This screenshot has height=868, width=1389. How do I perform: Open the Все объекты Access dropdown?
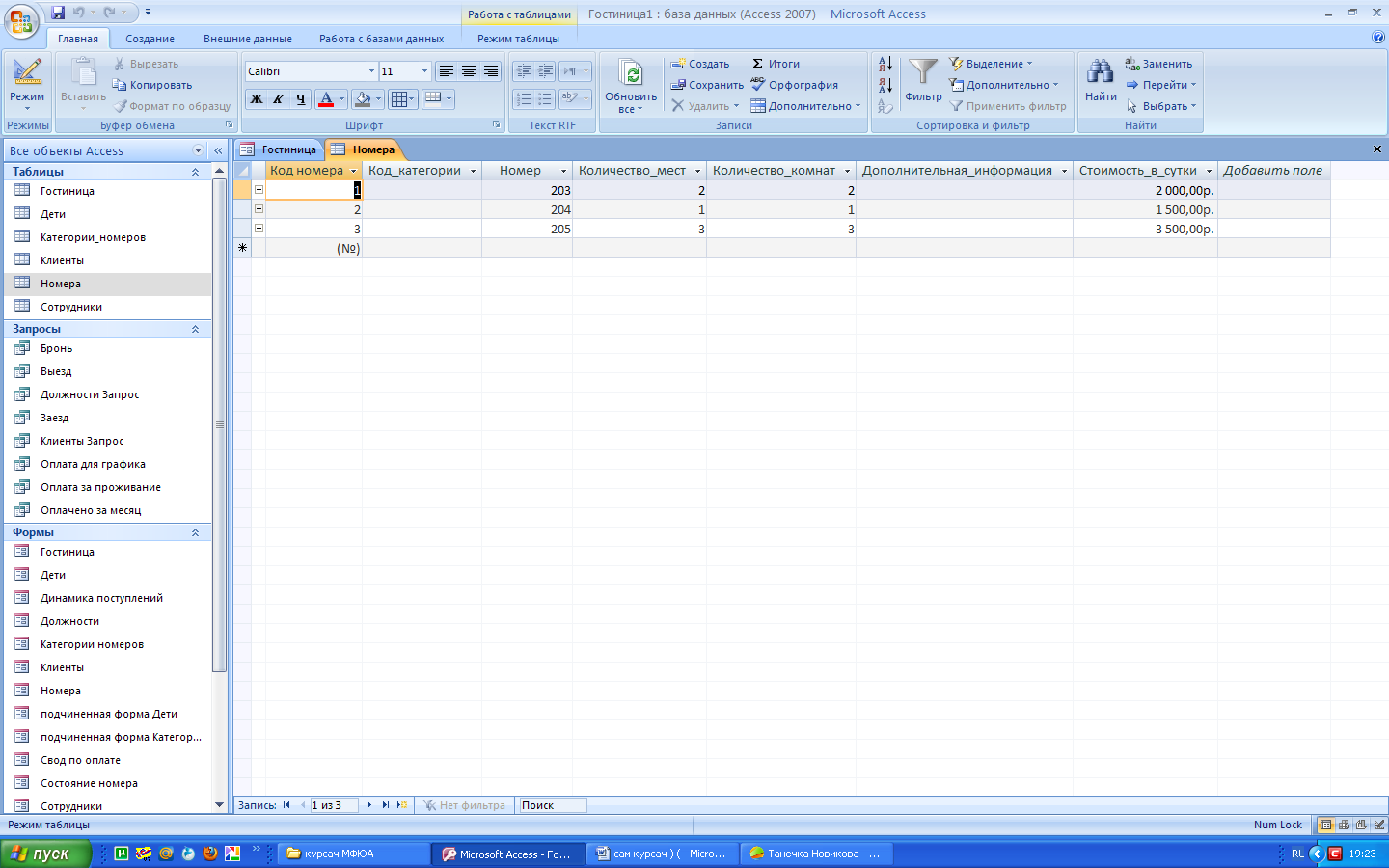pyautogui.click(x=198, y=150)
